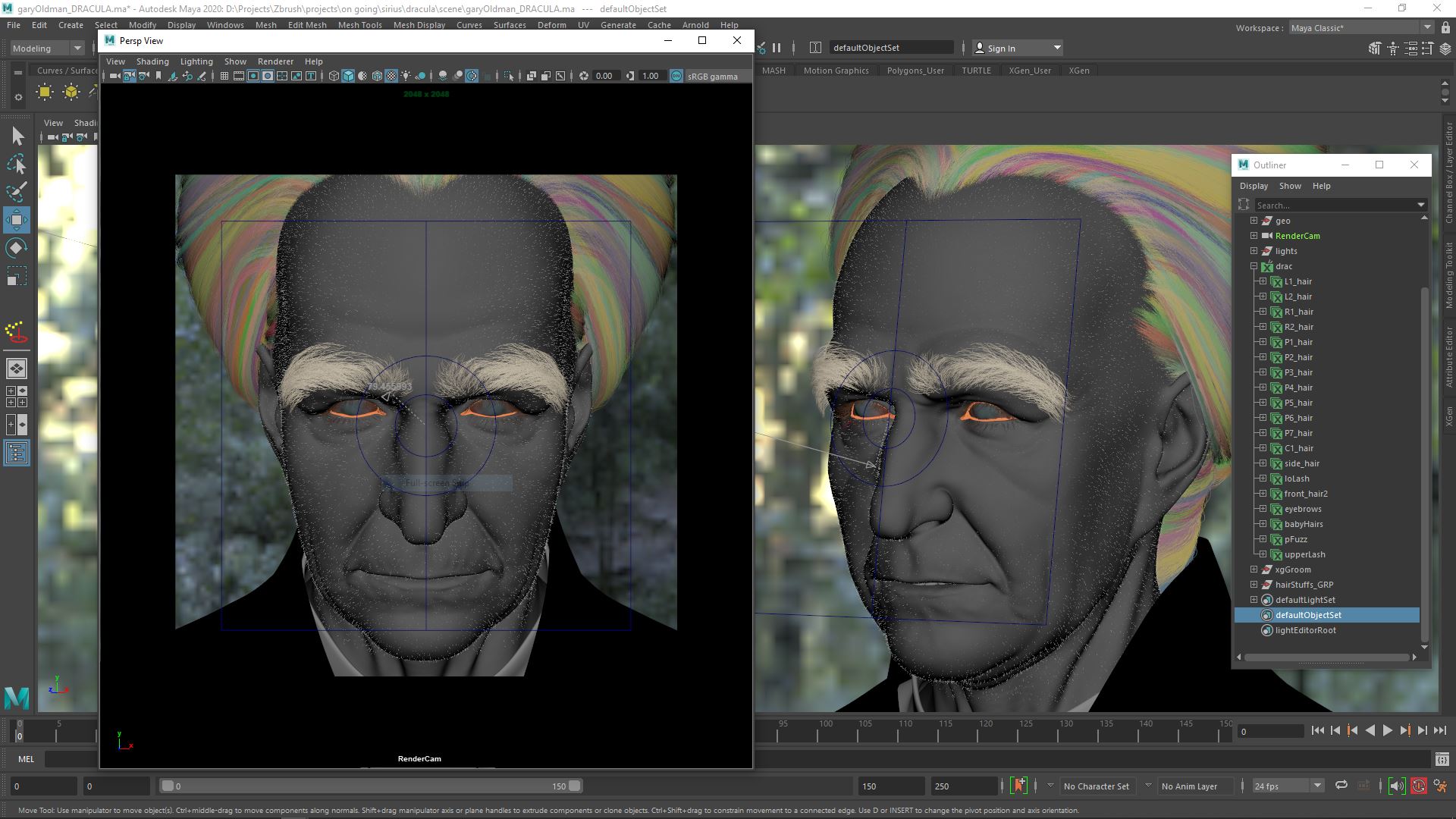Image resolution: width=1456 pixels, height=819 pixels.
Task: Select eyebrows description in Outliner
Action: [1303, 509]
